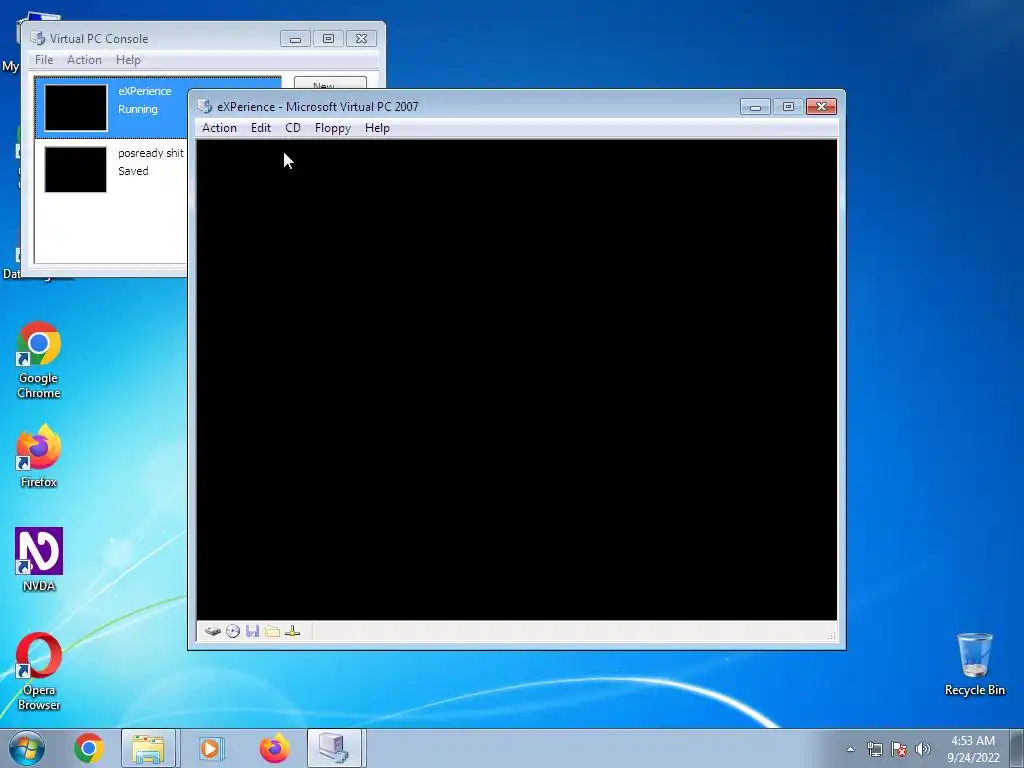Open the Recycle Bin
Viewport: 1024px width, 768px height.
[974, 664]
